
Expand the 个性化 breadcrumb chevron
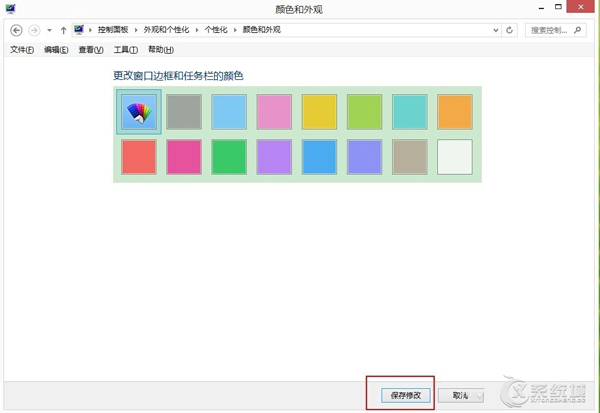[235, 30]
